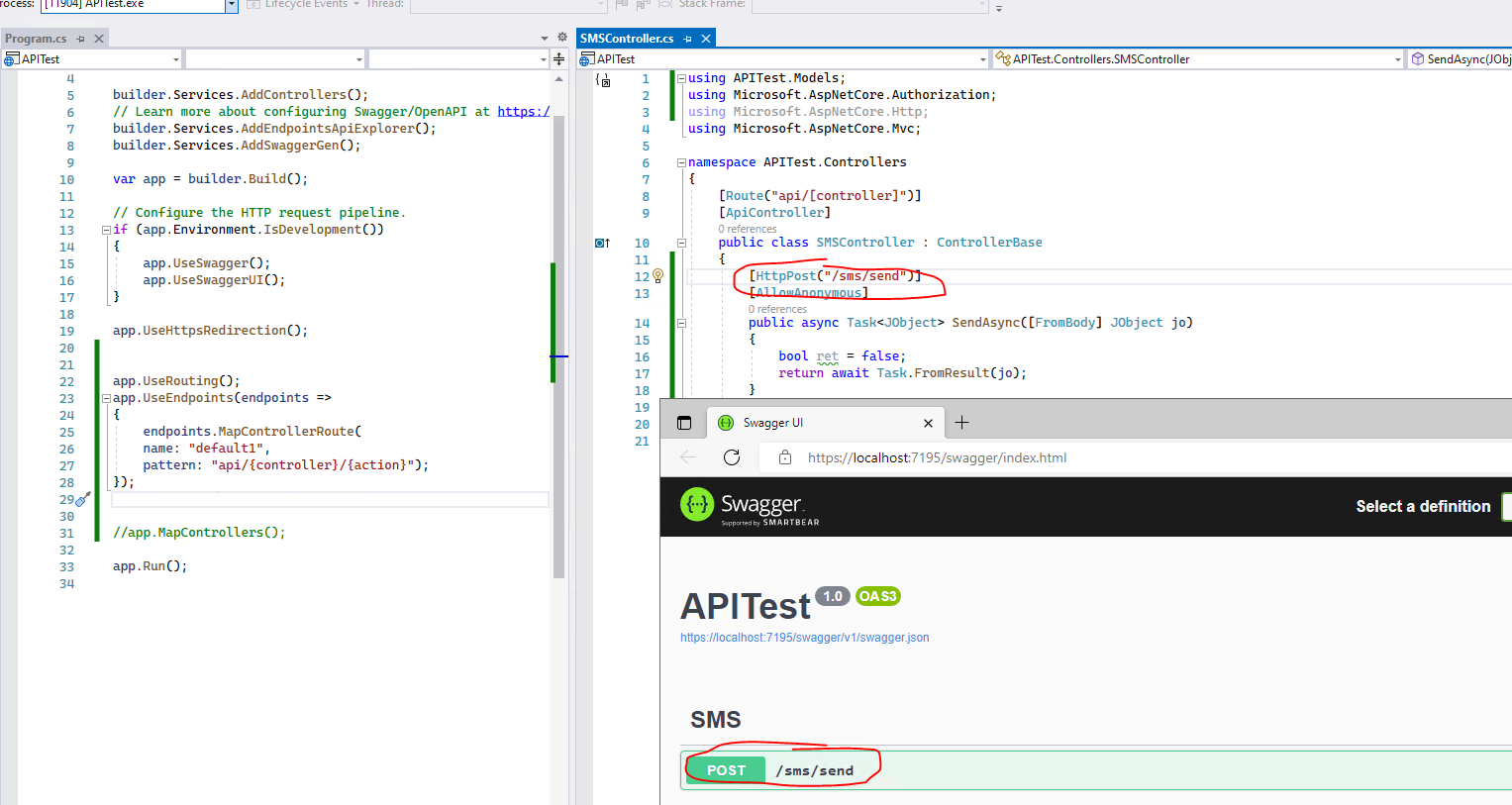Pin the SMSController.cs tab
Viewport: 1512px width, 805px height.
[688, 39]
